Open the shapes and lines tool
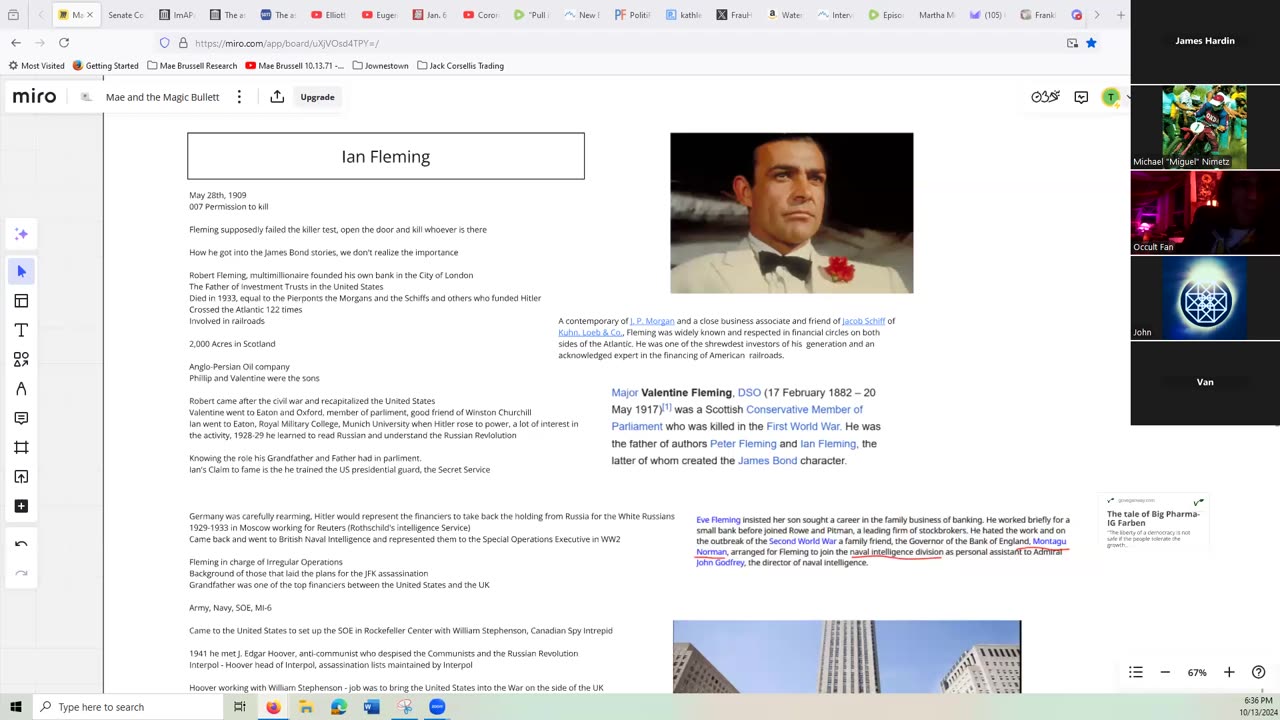The width and height of the screenshot is (1280, 720). point(21,359)
